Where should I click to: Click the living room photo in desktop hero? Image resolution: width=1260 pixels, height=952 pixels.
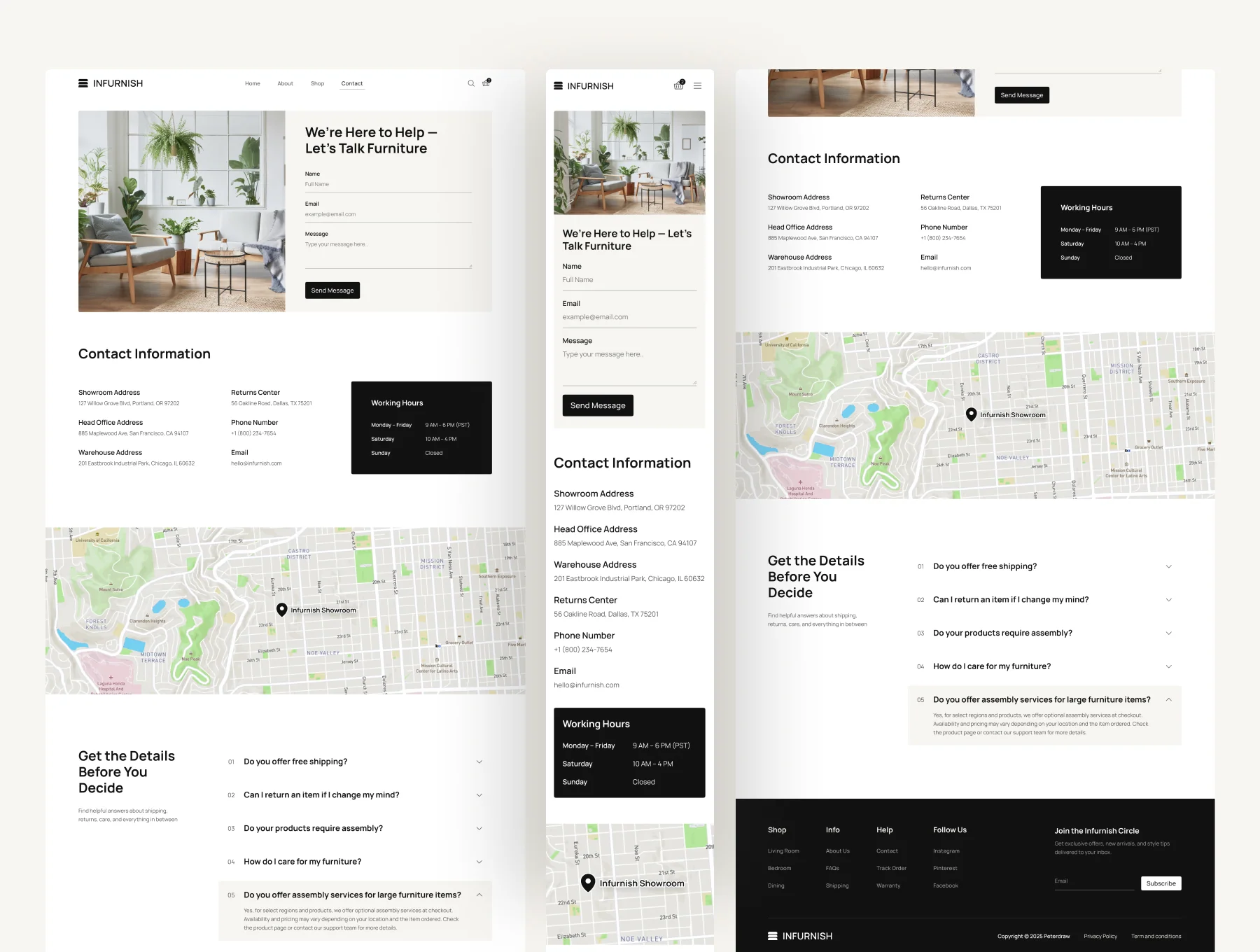[x=182, y=211]
